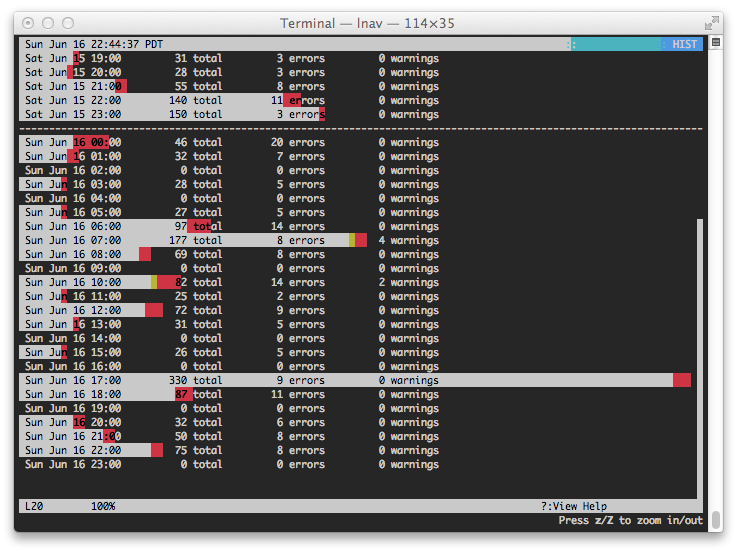Click the '2 warnings' count value
Viewport: 740px width, 553px height.
[x=408, y=282]
